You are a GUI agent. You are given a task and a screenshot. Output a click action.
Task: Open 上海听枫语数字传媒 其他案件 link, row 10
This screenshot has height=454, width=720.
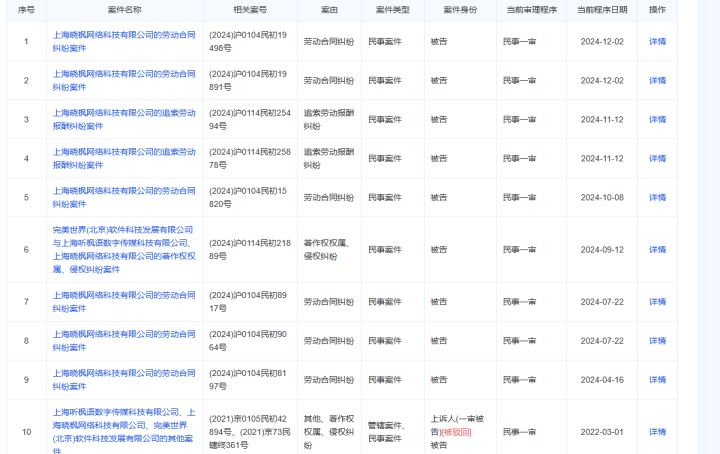pos(124,432)
